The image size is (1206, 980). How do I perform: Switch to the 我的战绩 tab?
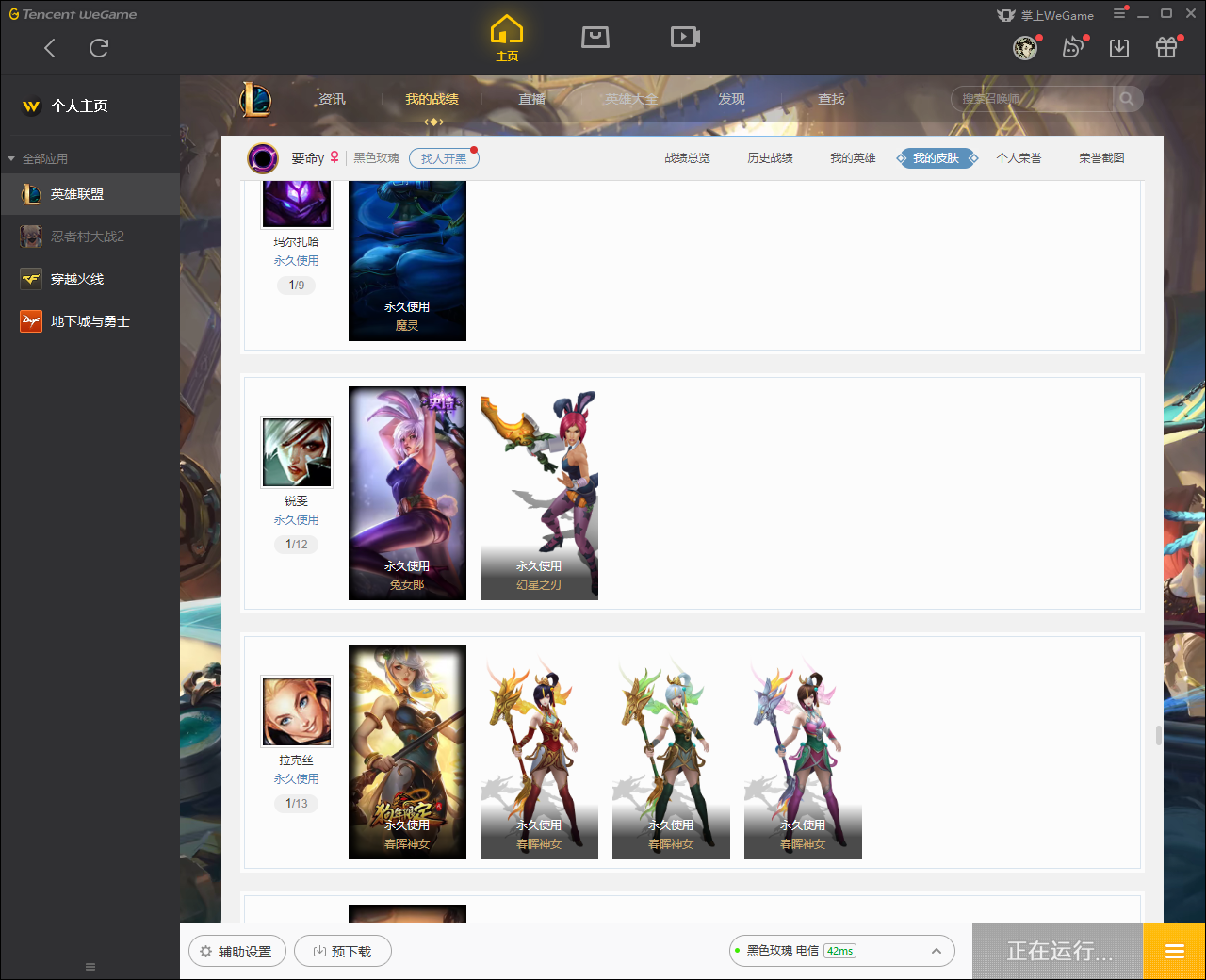(x=432, y=99)
